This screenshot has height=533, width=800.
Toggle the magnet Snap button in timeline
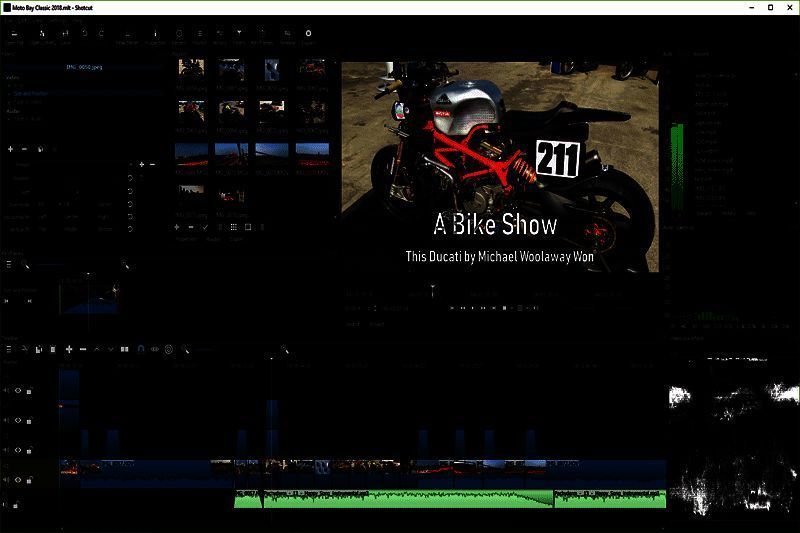pos(140,349)
